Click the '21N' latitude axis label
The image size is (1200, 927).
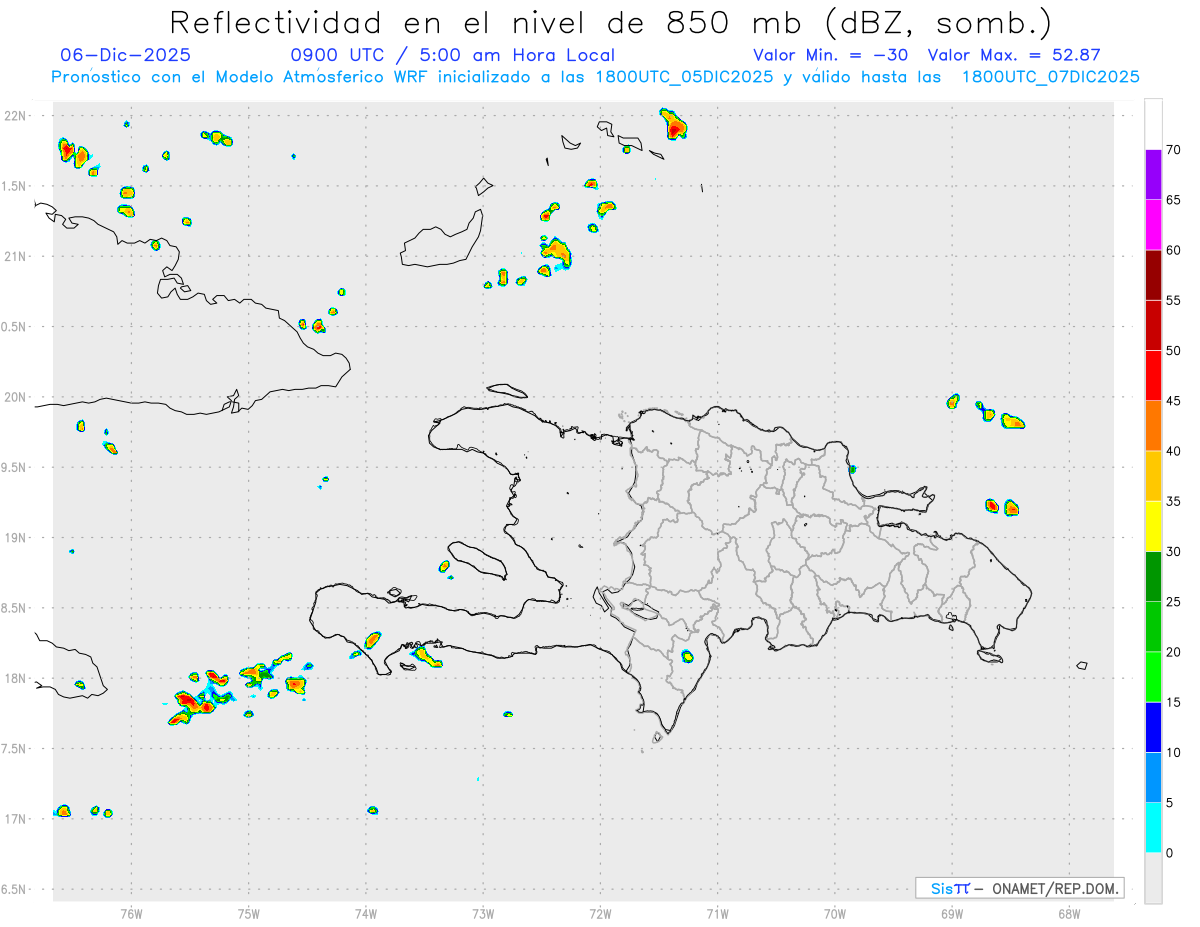pos(17,256)
